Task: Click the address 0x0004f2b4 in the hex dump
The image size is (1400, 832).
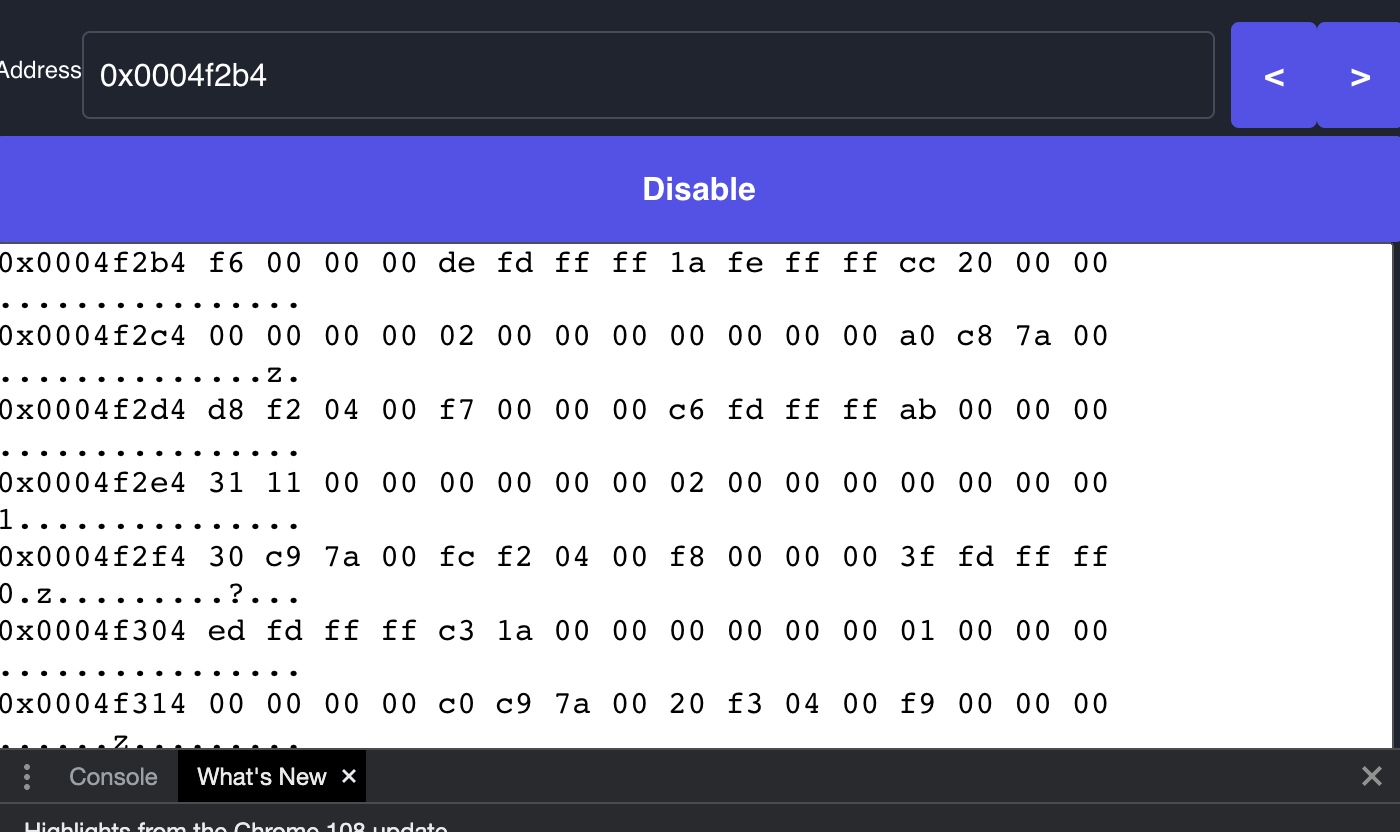Action: (x=93, y=263)
